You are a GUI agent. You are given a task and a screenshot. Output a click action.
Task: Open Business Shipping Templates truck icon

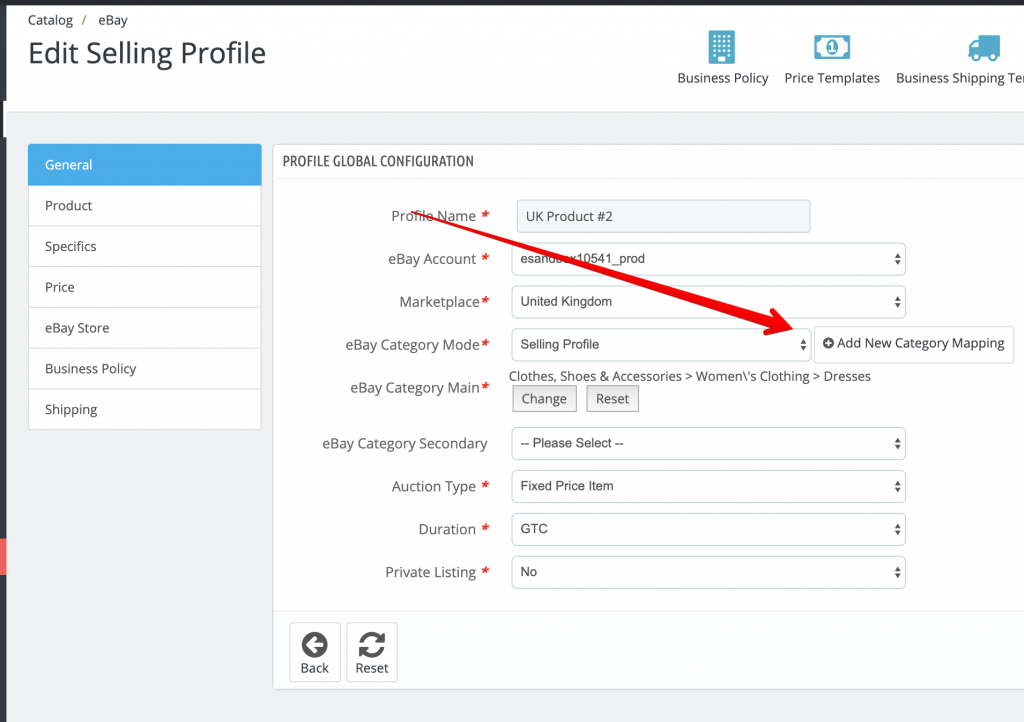pos(984,48)
